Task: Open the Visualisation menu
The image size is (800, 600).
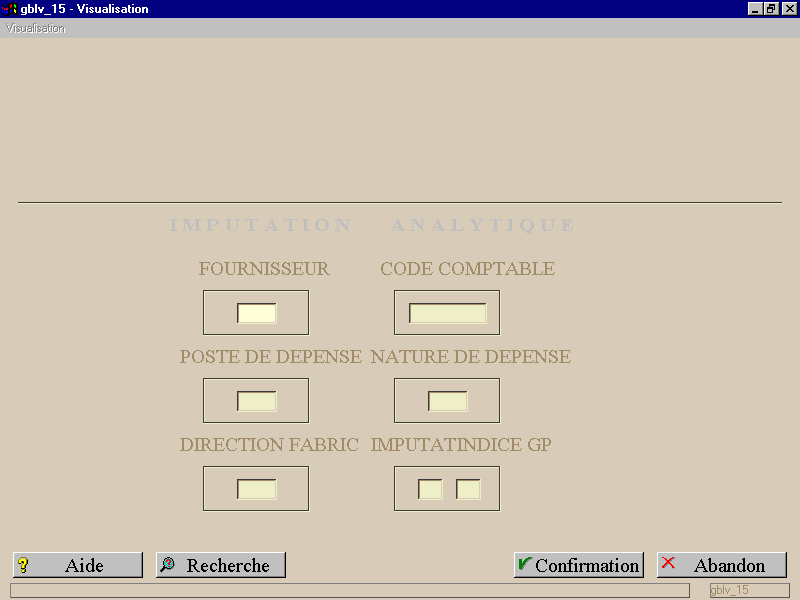Action: [x=35, y=29]
